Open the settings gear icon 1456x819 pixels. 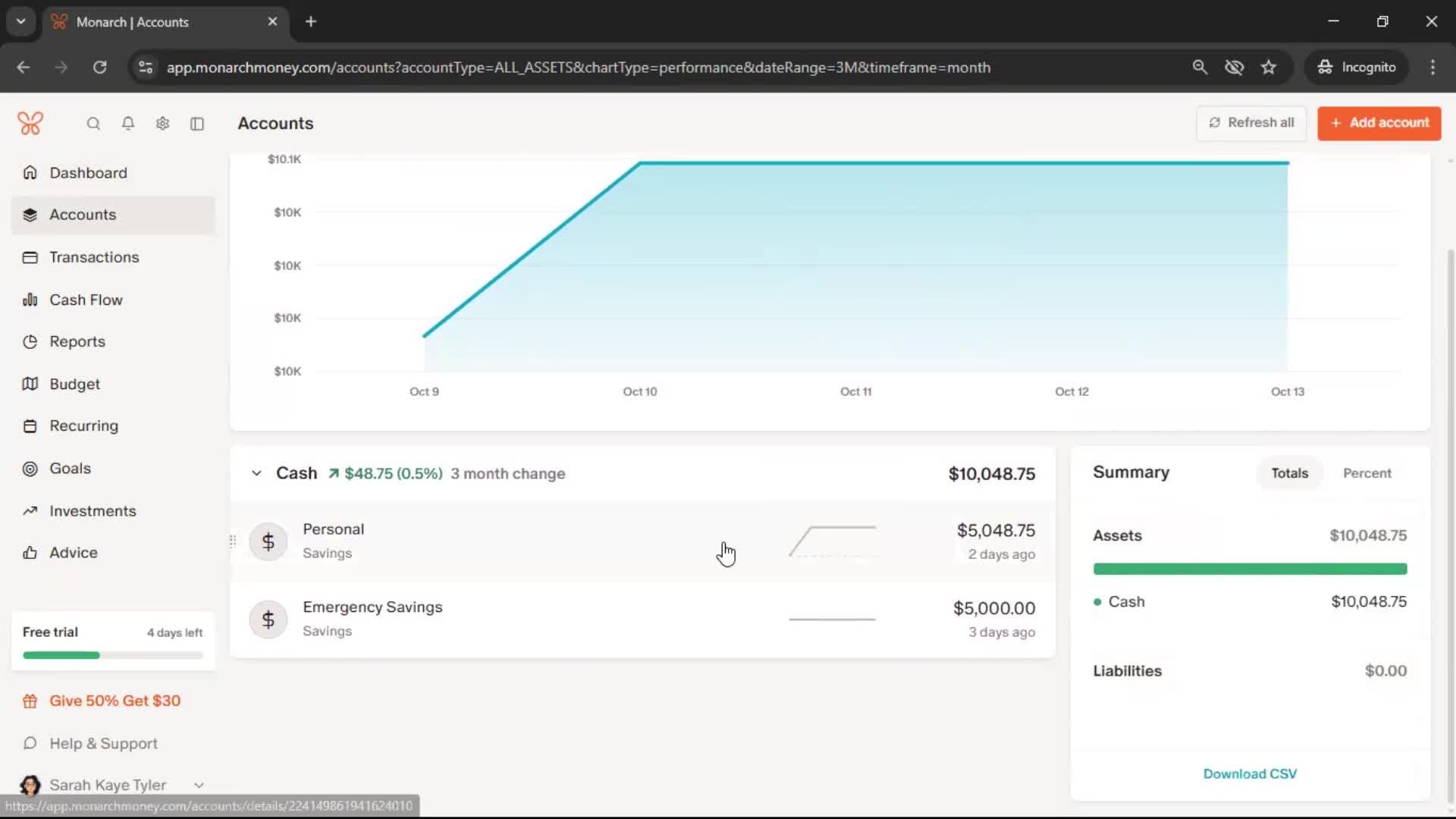point(162,124)
